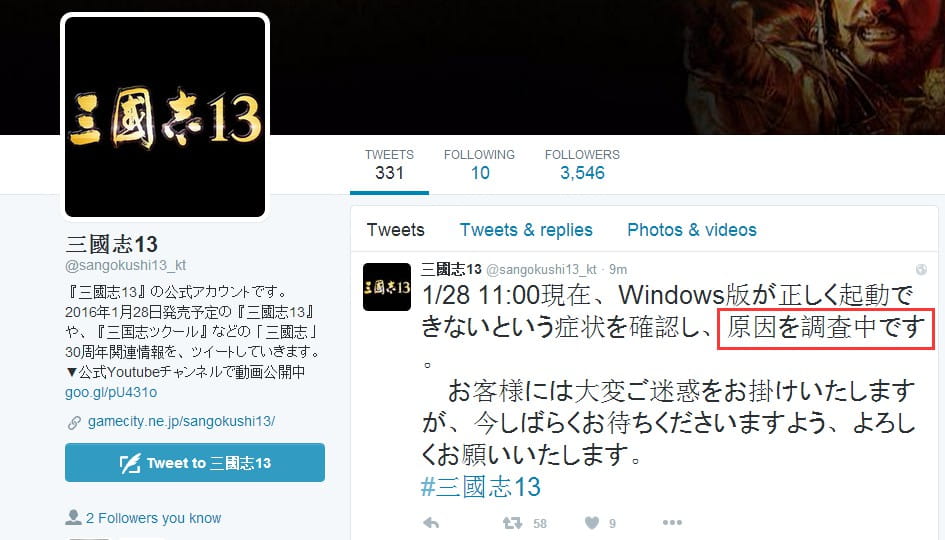The image size is (945, 540).
Task: Click the 2 Followers you know person icon
Action: [73, 517]
